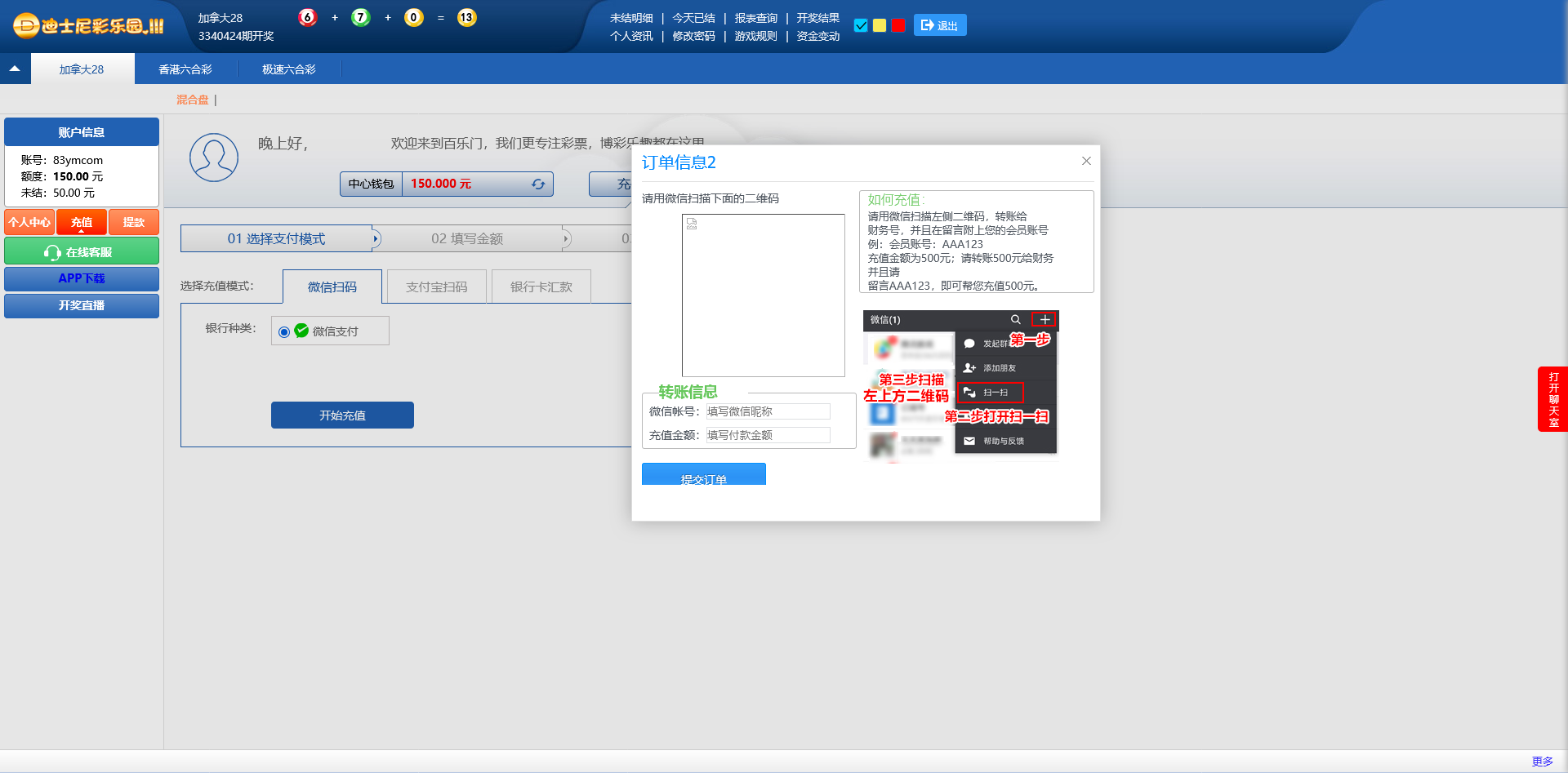The width and height of the screenshot is (1568, 773).
Task: Choose the yellow theme color swatch
Action: tap(880, 25)
